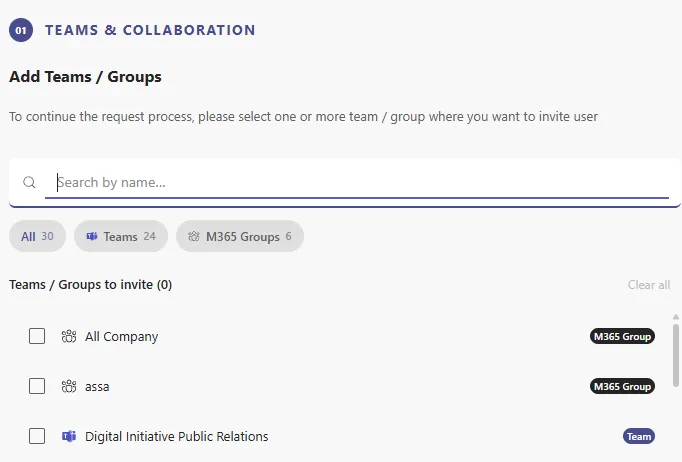The image size is (682, 462).
Task: Select the Digital Initiative Public Relations checkbox
Action: (x=37, y=436)
